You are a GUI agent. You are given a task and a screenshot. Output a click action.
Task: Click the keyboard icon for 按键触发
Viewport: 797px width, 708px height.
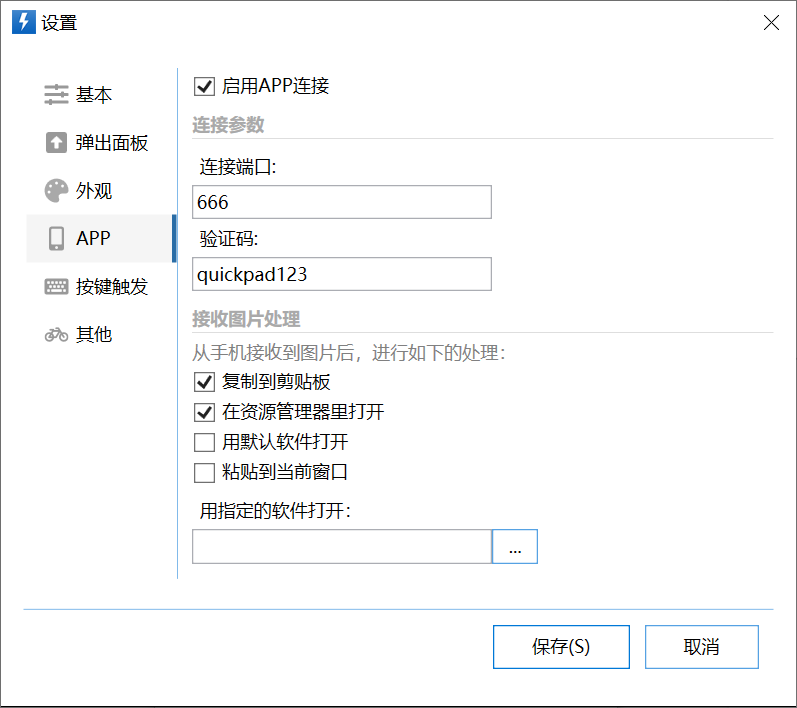[x=56, y=287]
